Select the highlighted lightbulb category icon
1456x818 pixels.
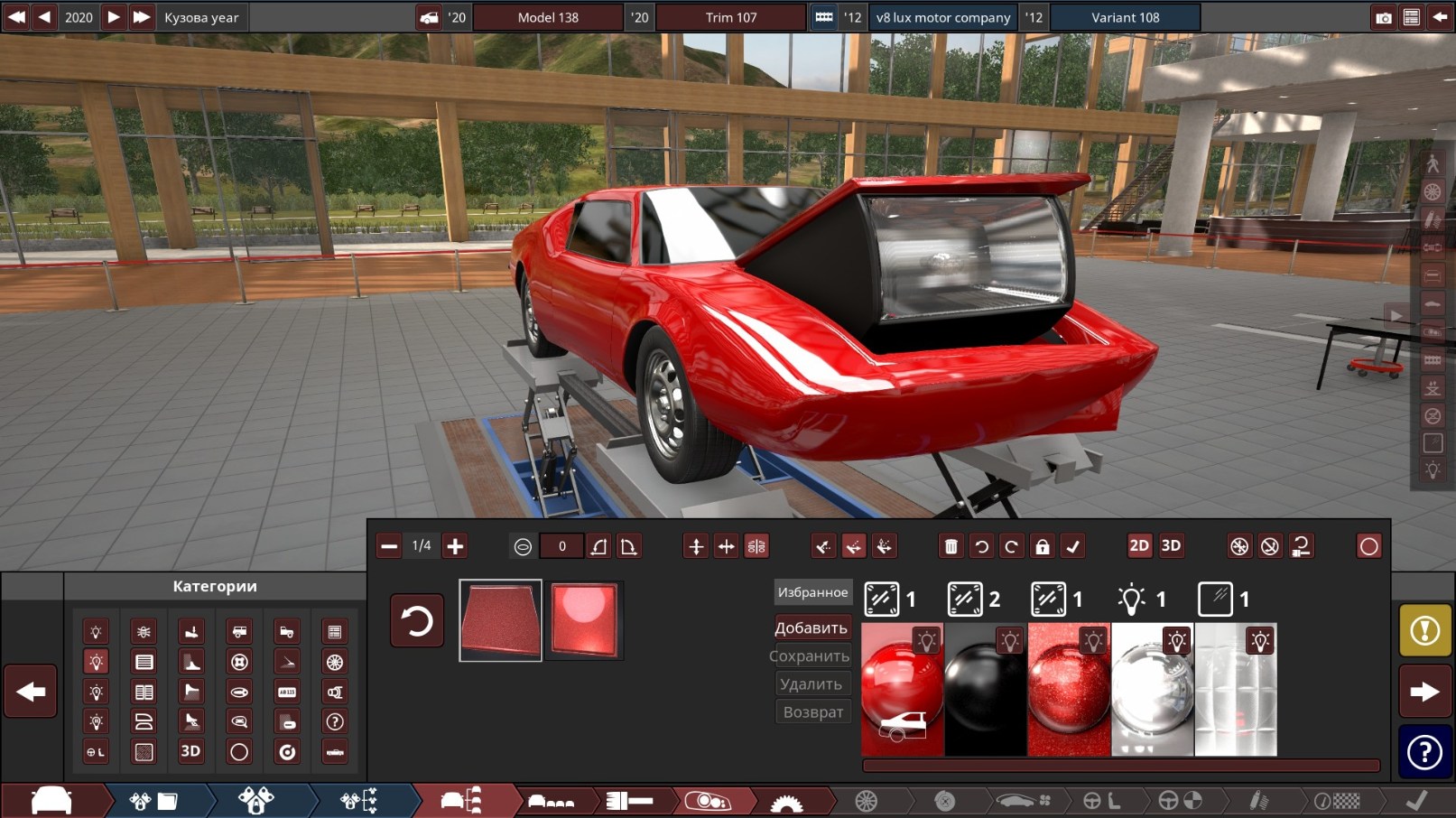[x=96, y=662]
